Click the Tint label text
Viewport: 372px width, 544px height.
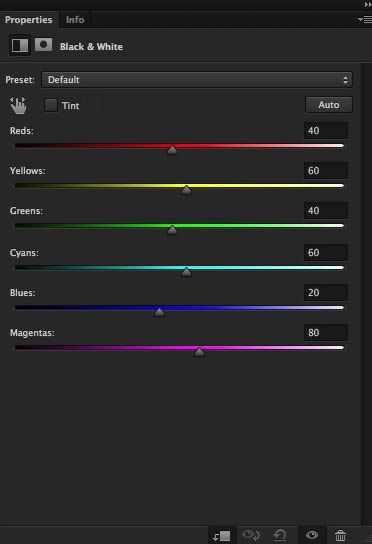(x=70, y=105)
